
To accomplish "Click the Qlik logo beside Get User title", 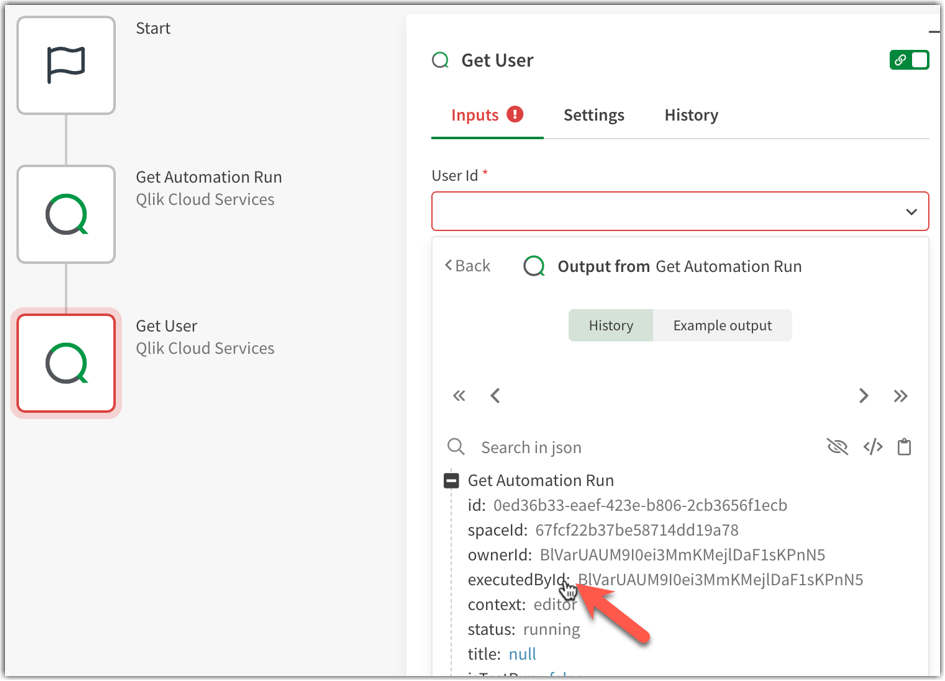I will (440, 60).
